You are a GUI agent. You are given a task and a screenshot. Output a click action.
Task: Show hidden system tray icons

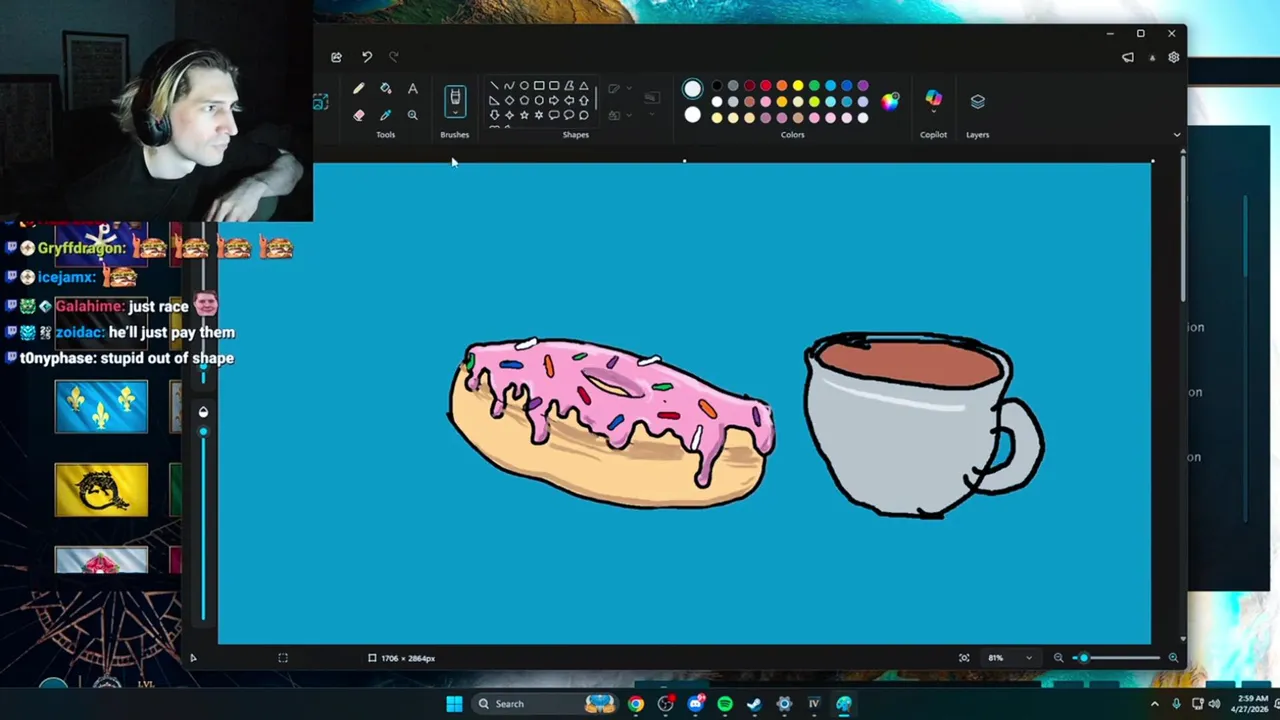click(1154, 704)
